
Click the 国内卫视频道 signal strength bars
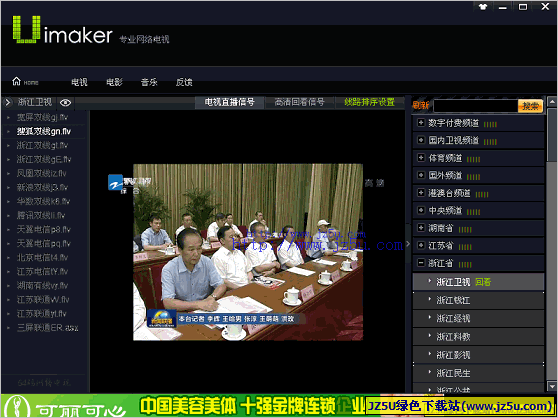click(x=490, y=142)
